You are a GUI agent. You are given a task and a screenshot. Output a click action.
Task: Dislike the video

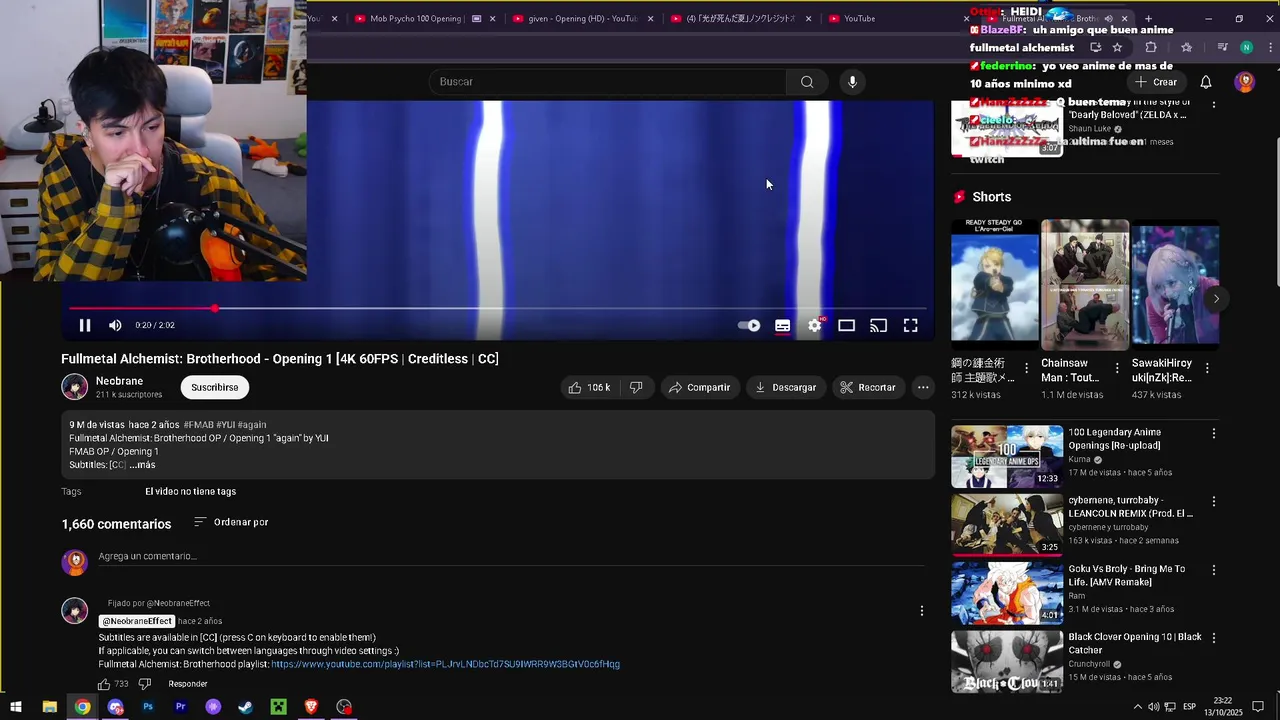tap(636, 387)
